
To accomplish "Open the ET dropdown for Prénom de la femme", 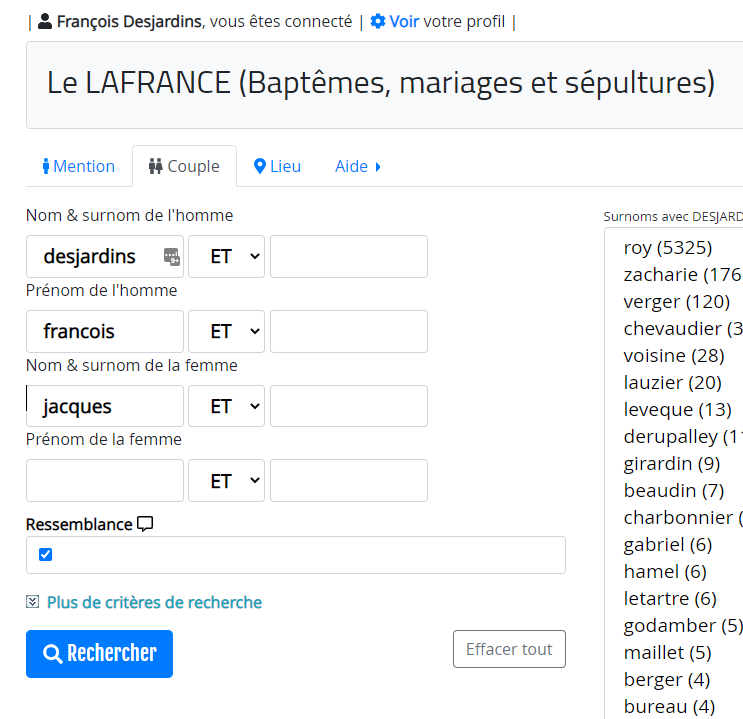I will coord(227,481).
